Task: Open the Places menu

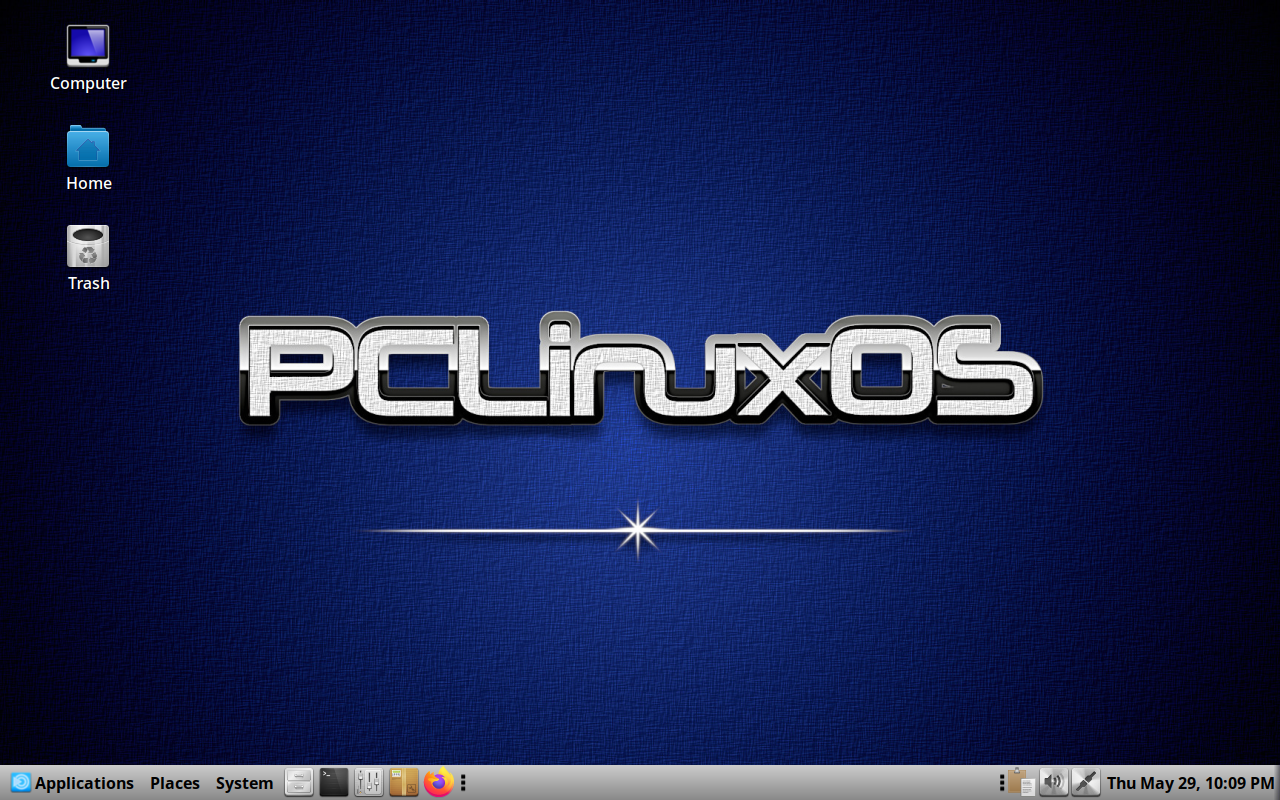Action: click(x=175, y=783)
